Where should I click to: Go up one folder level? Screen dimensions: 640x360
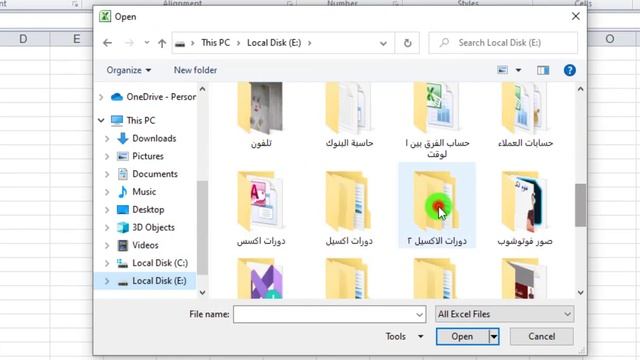(162, 43)
